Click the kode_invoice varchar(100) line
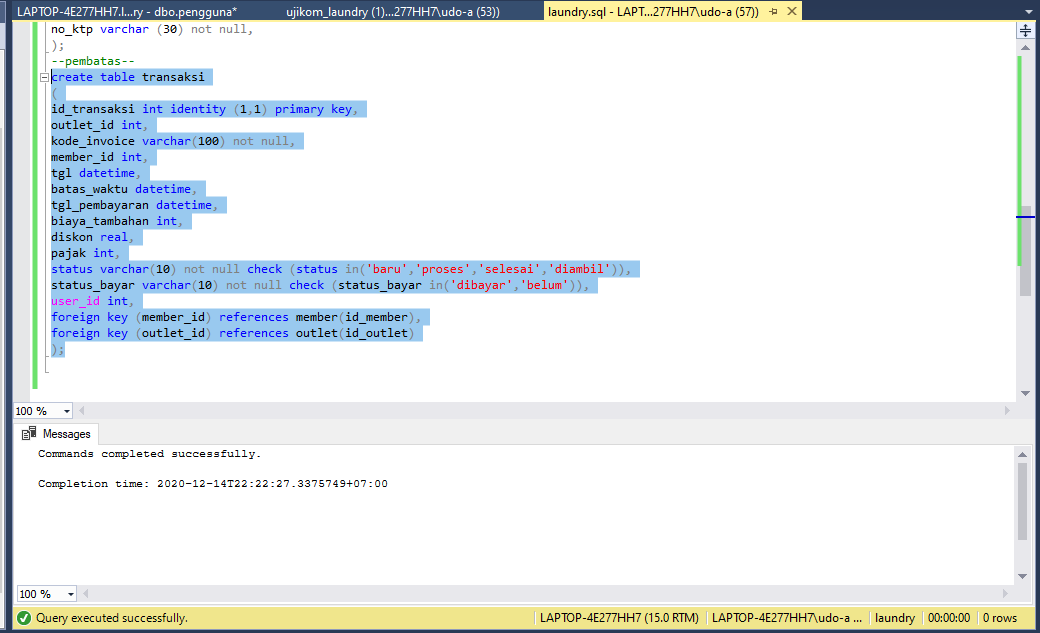1040x633 pixels. pos(172,141)
